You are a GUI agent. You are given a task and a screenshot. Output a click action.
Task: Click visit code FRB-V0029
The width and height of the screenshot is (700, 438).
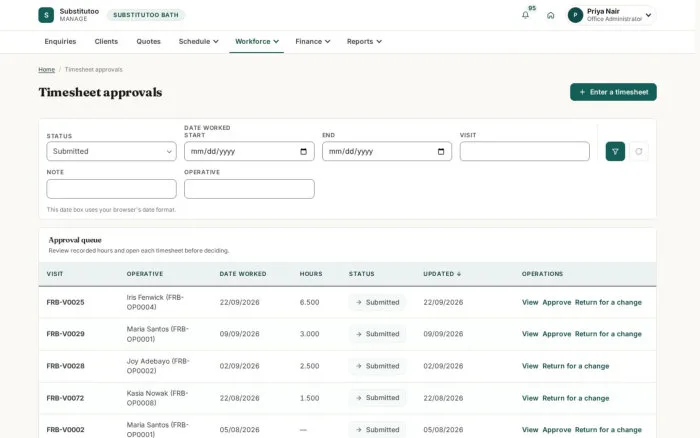65,334
